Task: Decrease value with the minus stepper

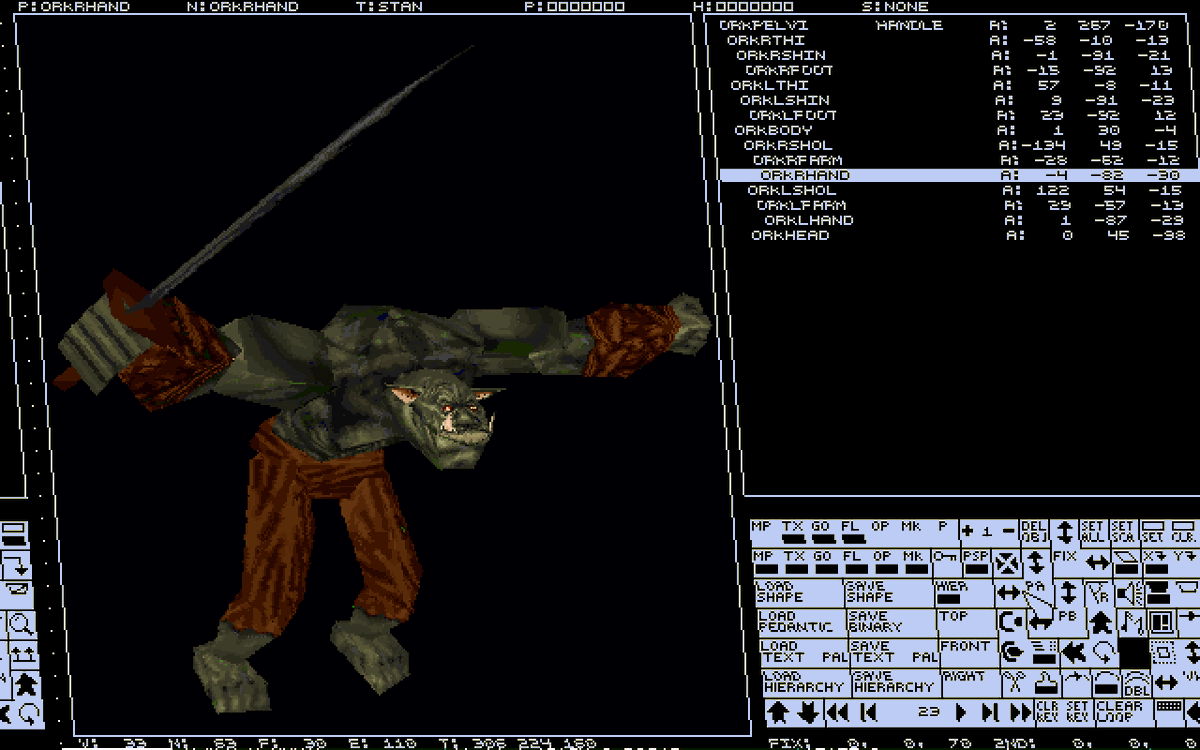Action: [1009, 531]
